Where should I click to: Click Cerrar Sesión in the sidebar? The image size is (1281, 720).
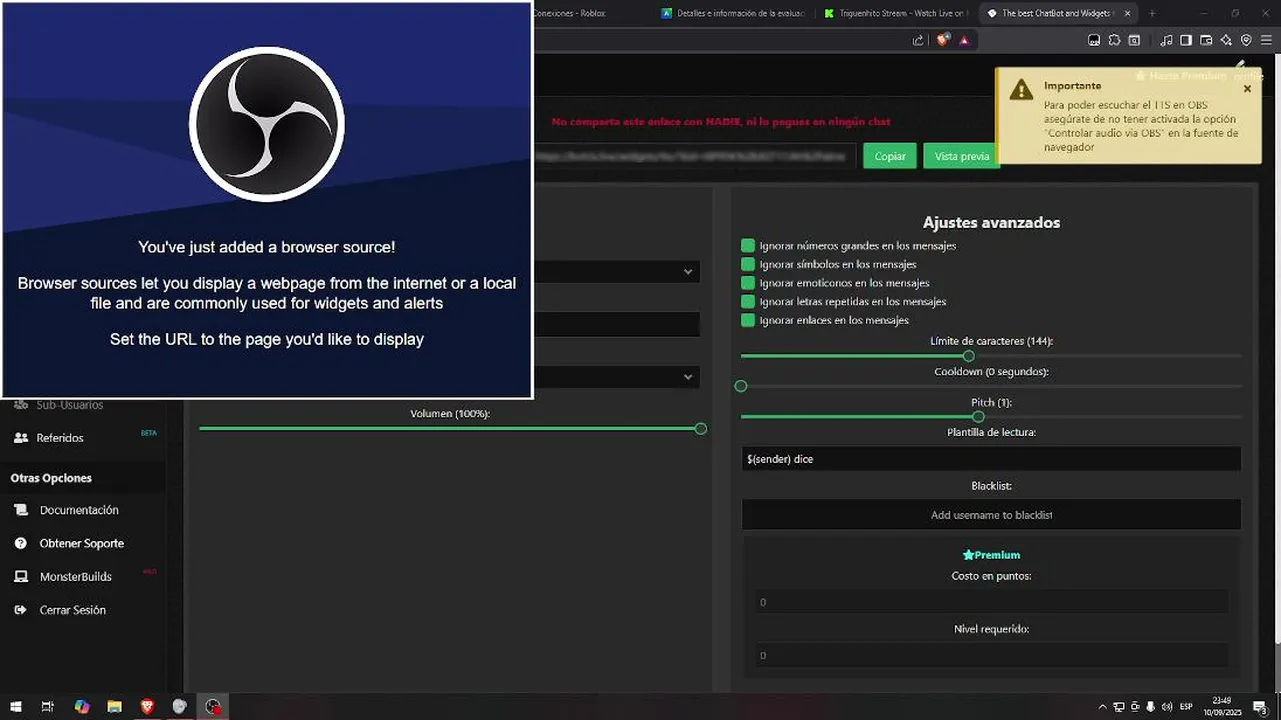coord(72,610)
